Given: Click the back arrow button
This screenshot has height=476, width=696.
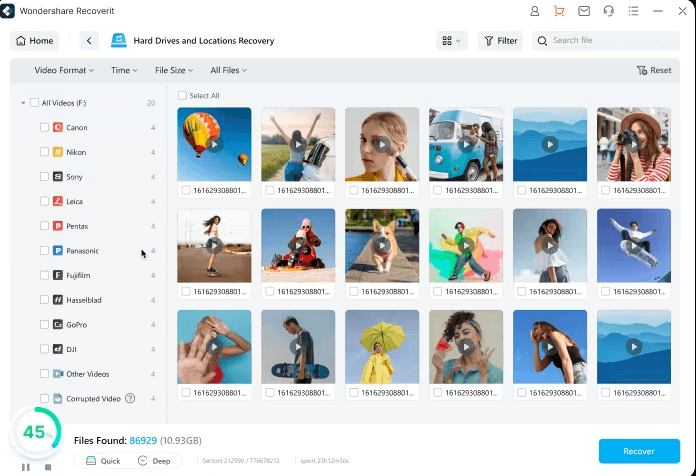Looking at the screenshot, I should click(x=89, y=41).
